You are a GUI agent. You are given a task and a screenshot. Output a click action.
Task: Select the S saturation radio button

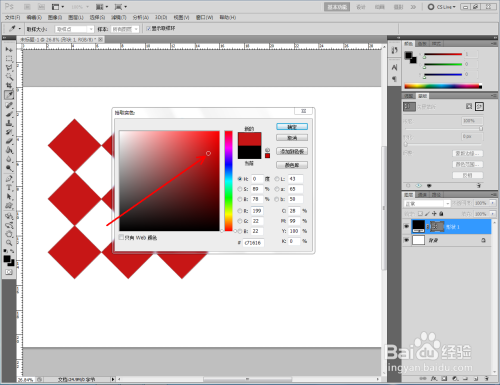click(240, 189)
